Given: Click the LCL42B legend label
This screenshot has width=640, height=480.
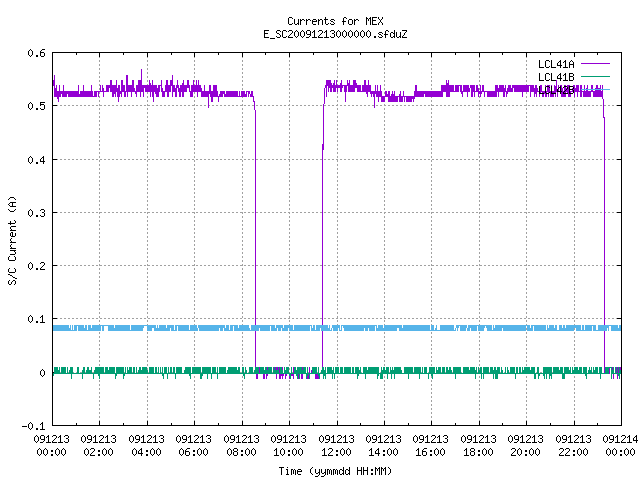Looking at the screenshot, I should (x=556, y=90).
